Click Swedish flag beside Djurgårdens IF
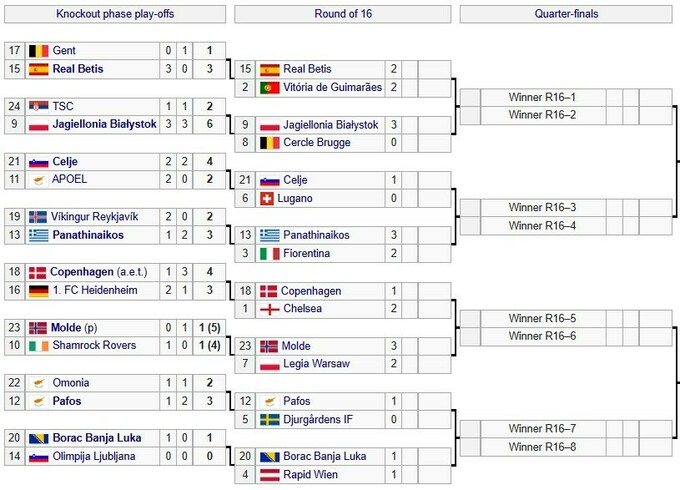 pyautogui.click(x=269, y=420)
